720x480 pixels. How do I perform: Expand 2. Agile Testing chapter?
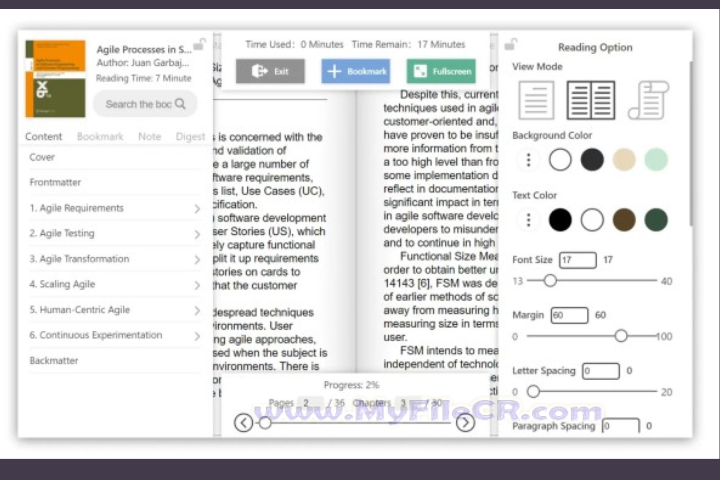197,234
